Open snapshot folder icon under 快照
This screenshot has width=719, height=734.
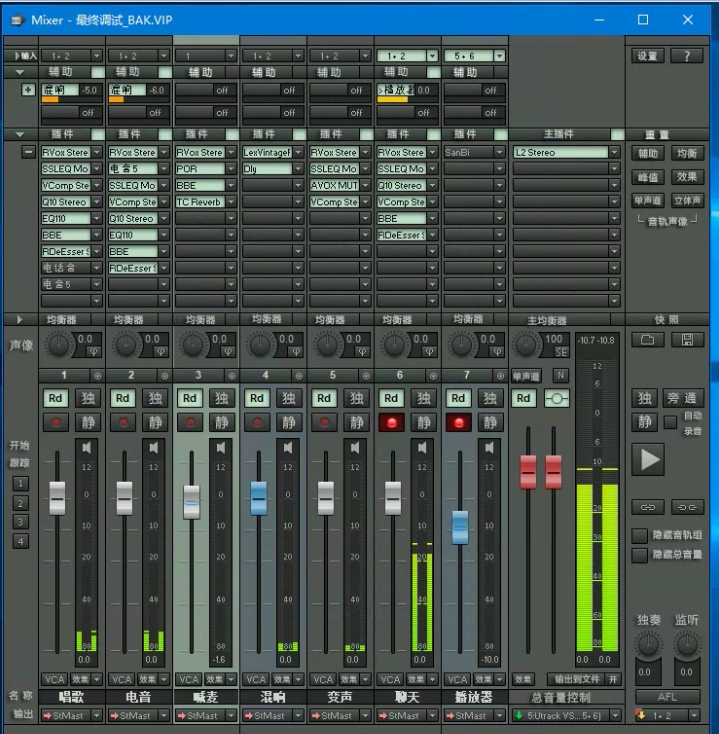point(647,339)
